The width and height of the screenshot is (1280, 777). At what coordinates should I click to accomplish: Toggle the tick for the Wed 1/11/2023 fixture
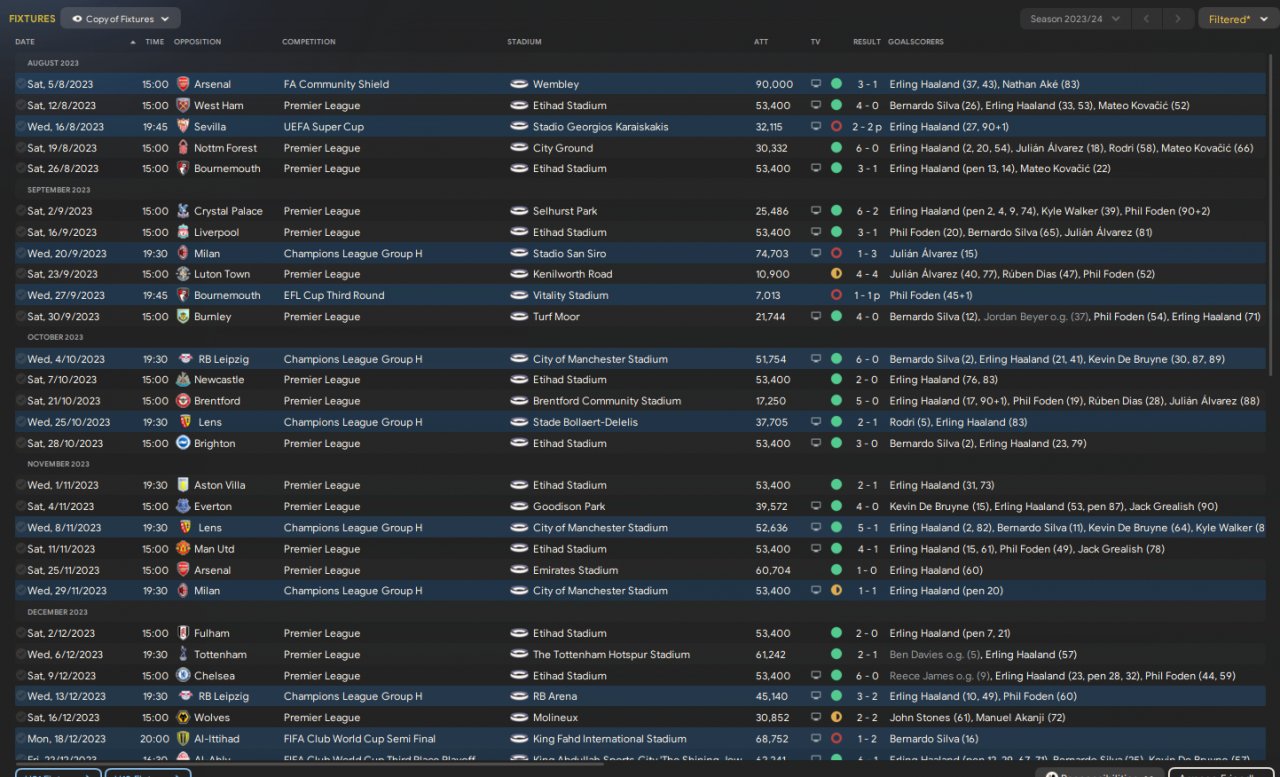coord(21,485)
